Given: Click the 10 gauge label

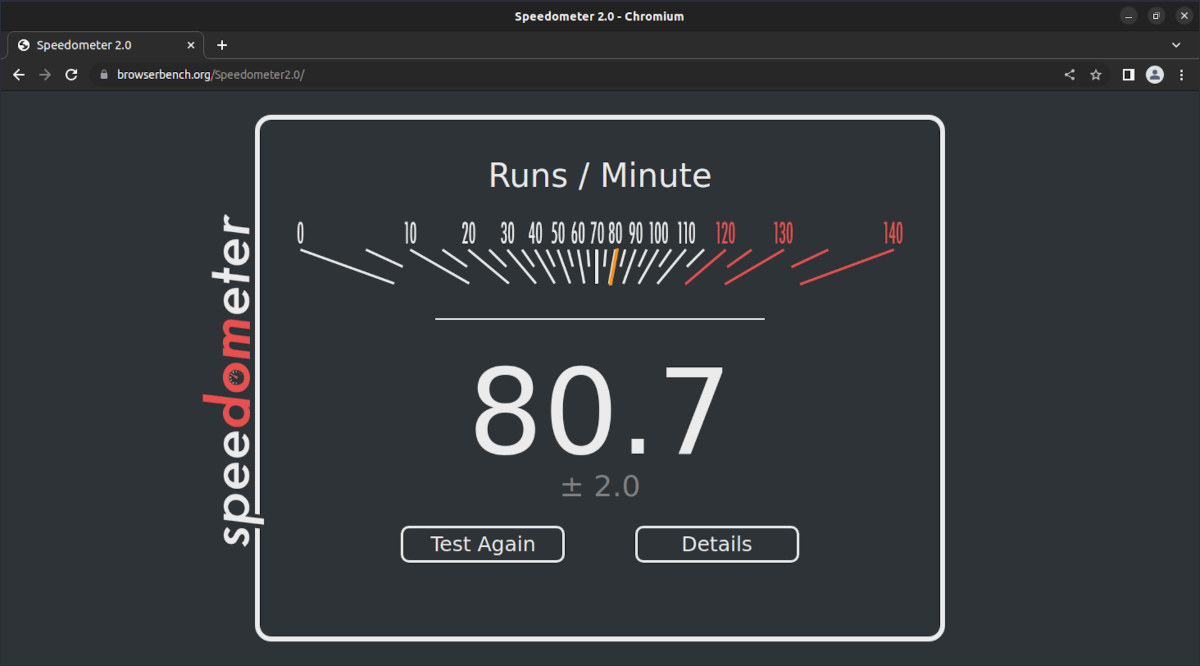Looking at the screenshot, I should point(410,233).
